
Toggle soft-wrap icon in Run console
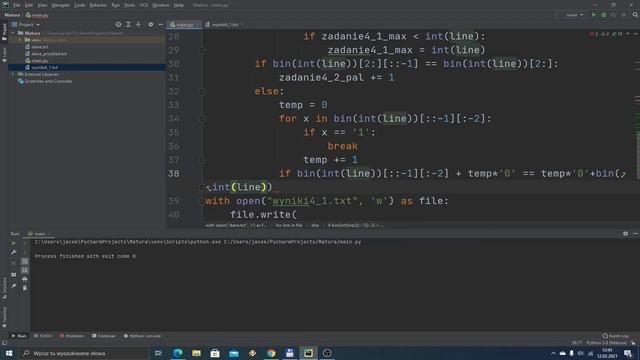pyautogui.click(x=25, y=261)
